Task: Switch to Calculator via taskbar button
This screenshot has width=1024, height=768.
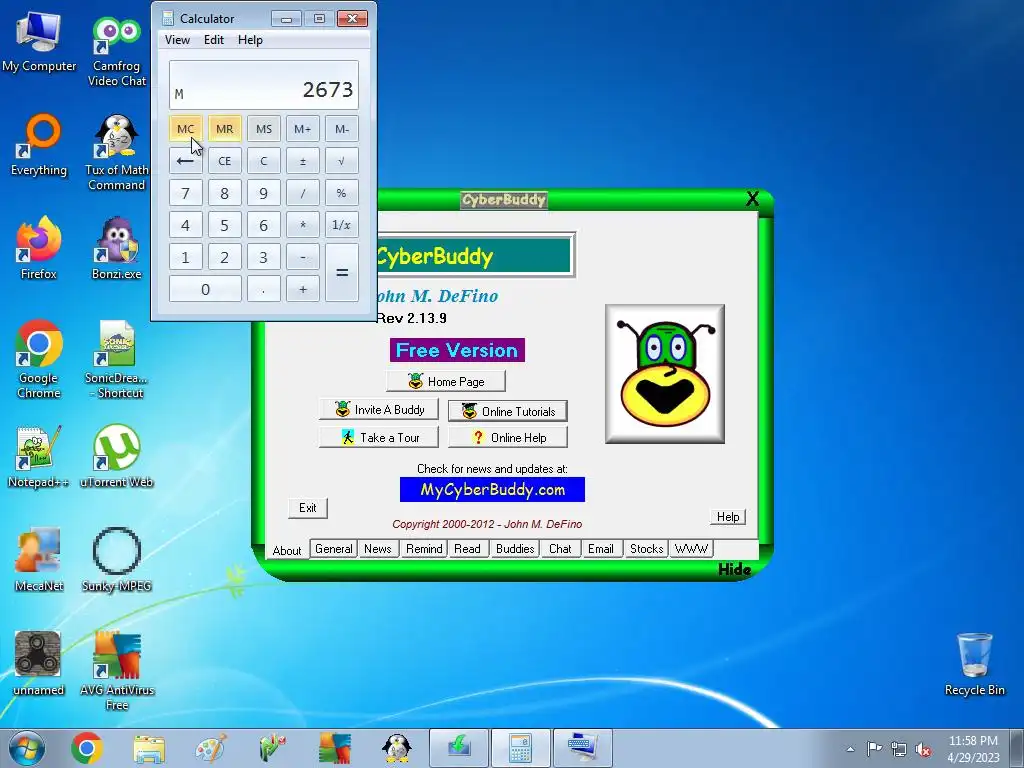Action: tap(520, 748)
